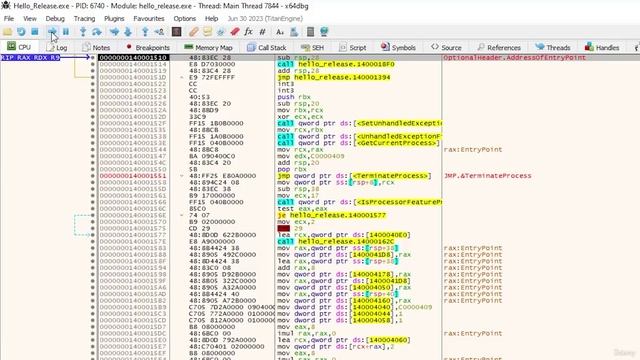Switch to the References tab
Viewport: 640px width, 360px height.
498,47
